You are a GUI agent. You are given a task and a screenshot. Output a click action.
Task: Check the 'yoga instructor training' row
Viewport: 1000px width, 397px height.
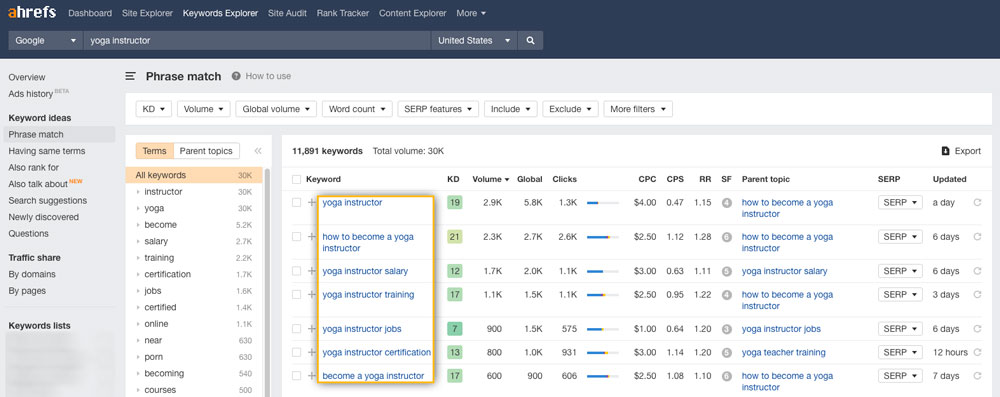click(296, 294)
